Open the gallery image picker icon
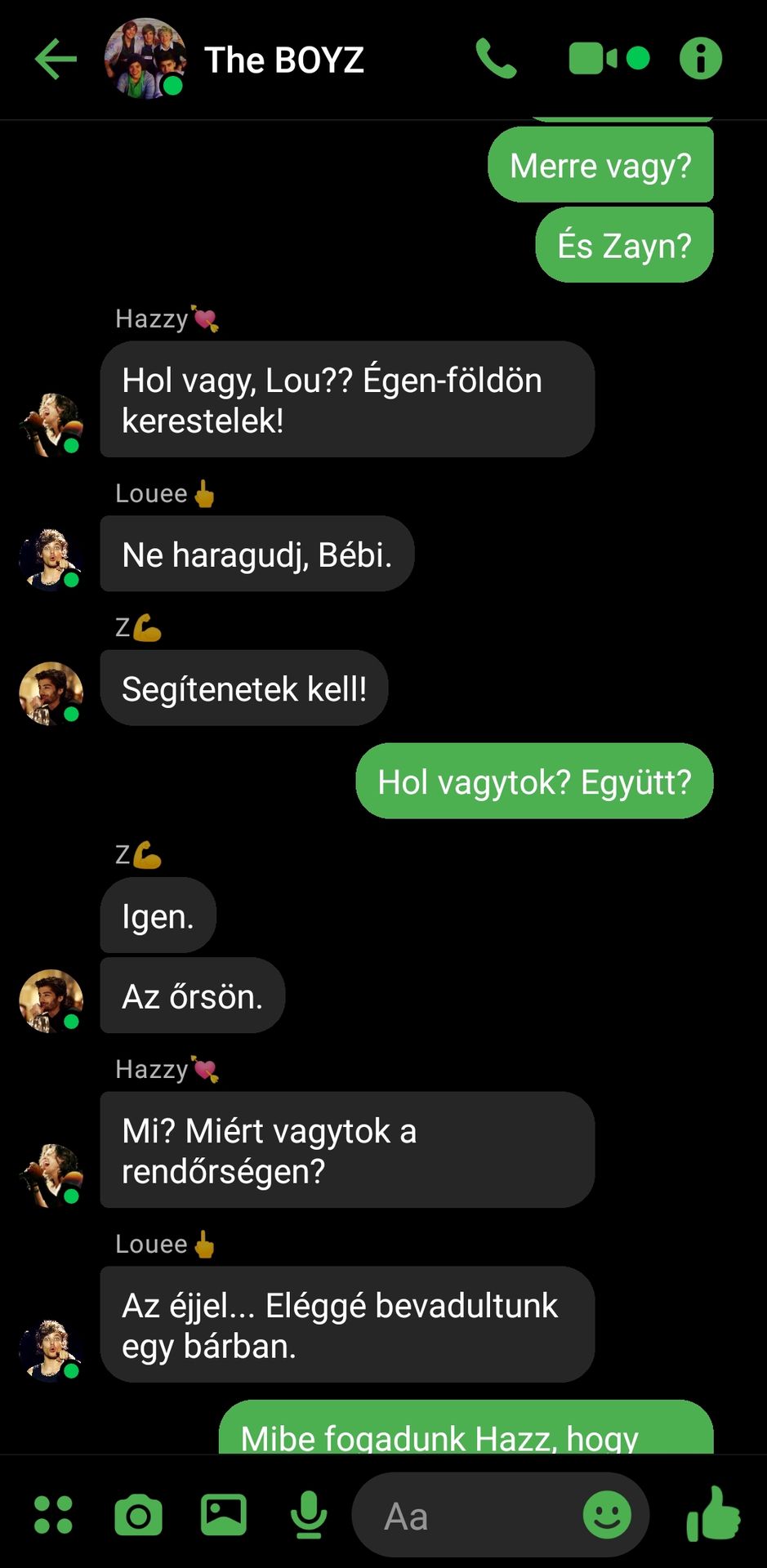This screenshot has width=767, height=1568. (224, 1515)
